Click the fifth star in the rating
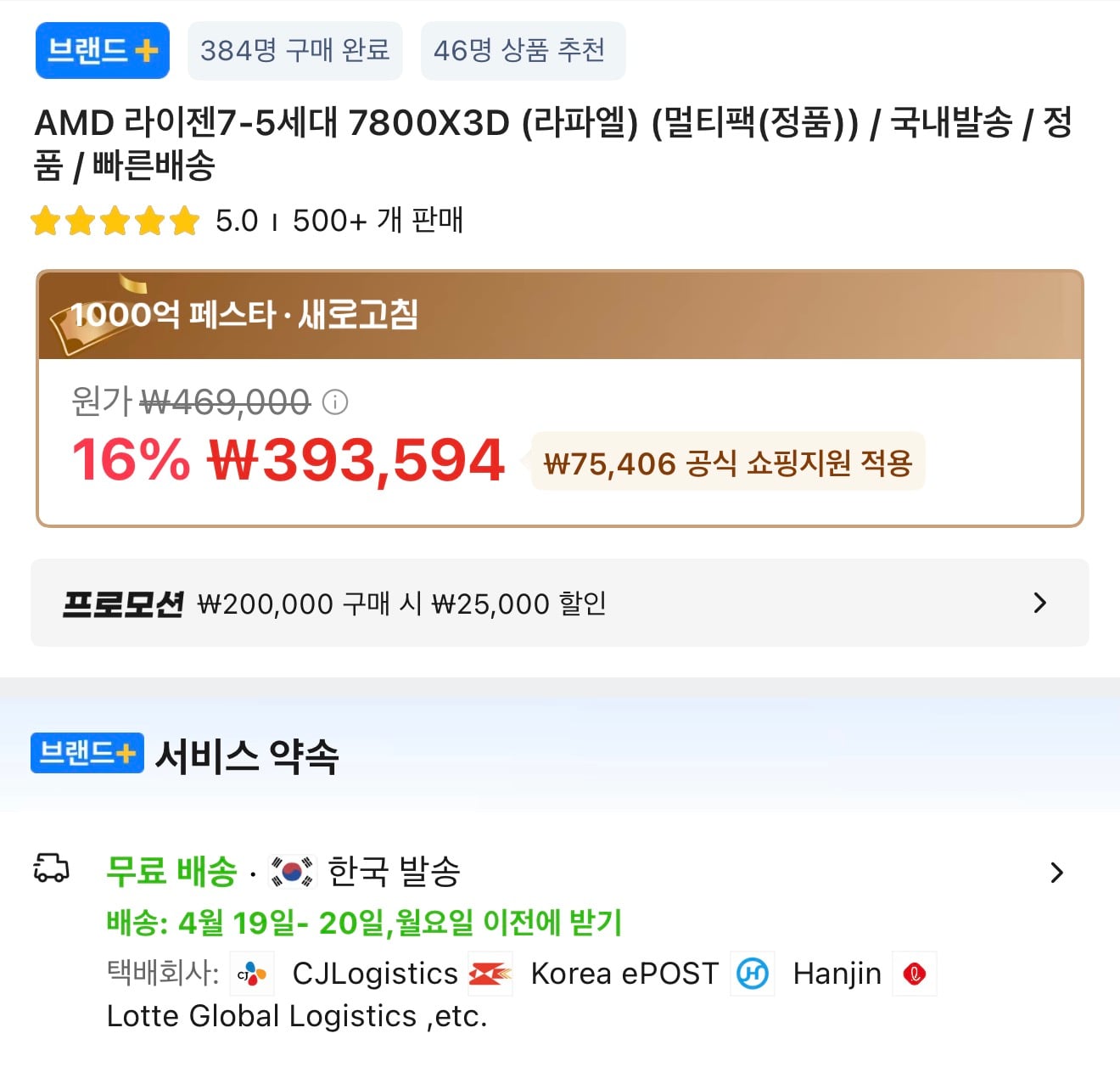1120x1067 pixels. [182, 221]
